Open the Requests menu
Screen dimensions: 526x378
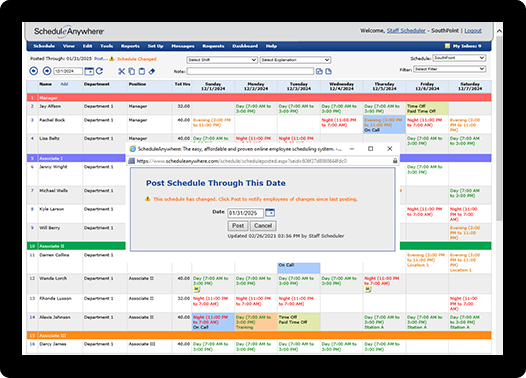point(213,46)
